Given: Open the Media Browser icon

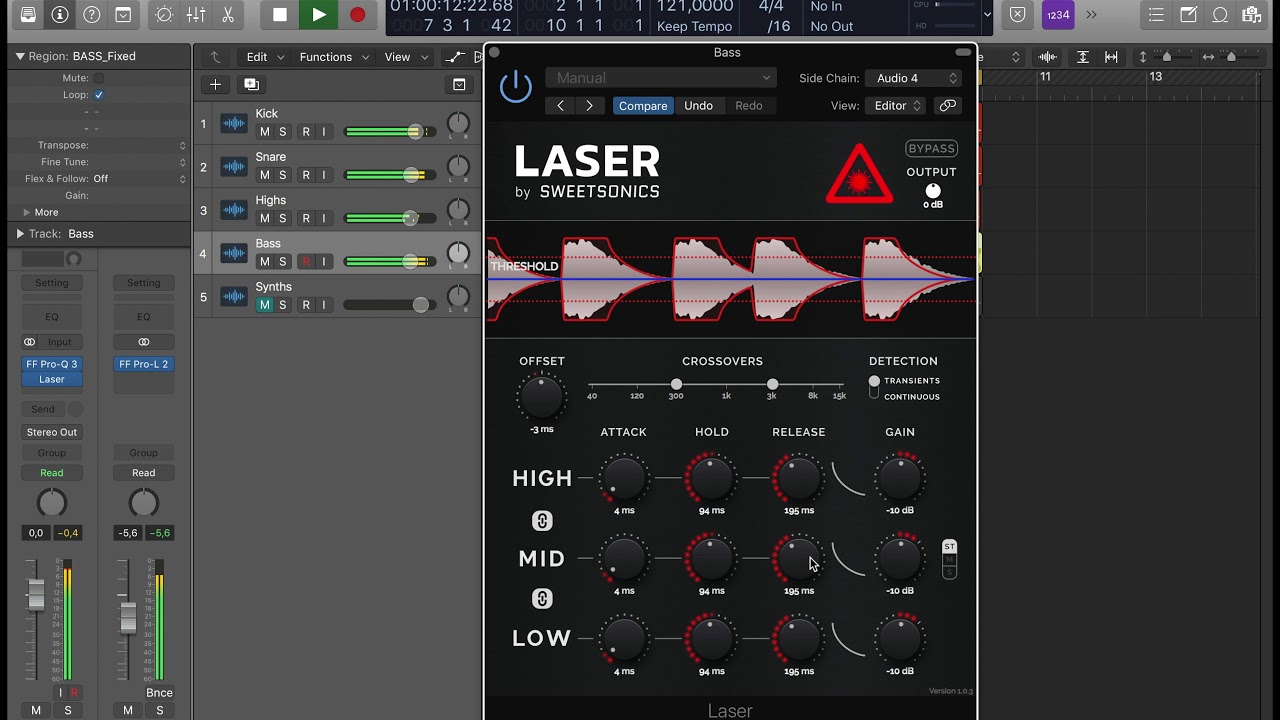Looking at the screenshot, I should (x=1253, y=15).
